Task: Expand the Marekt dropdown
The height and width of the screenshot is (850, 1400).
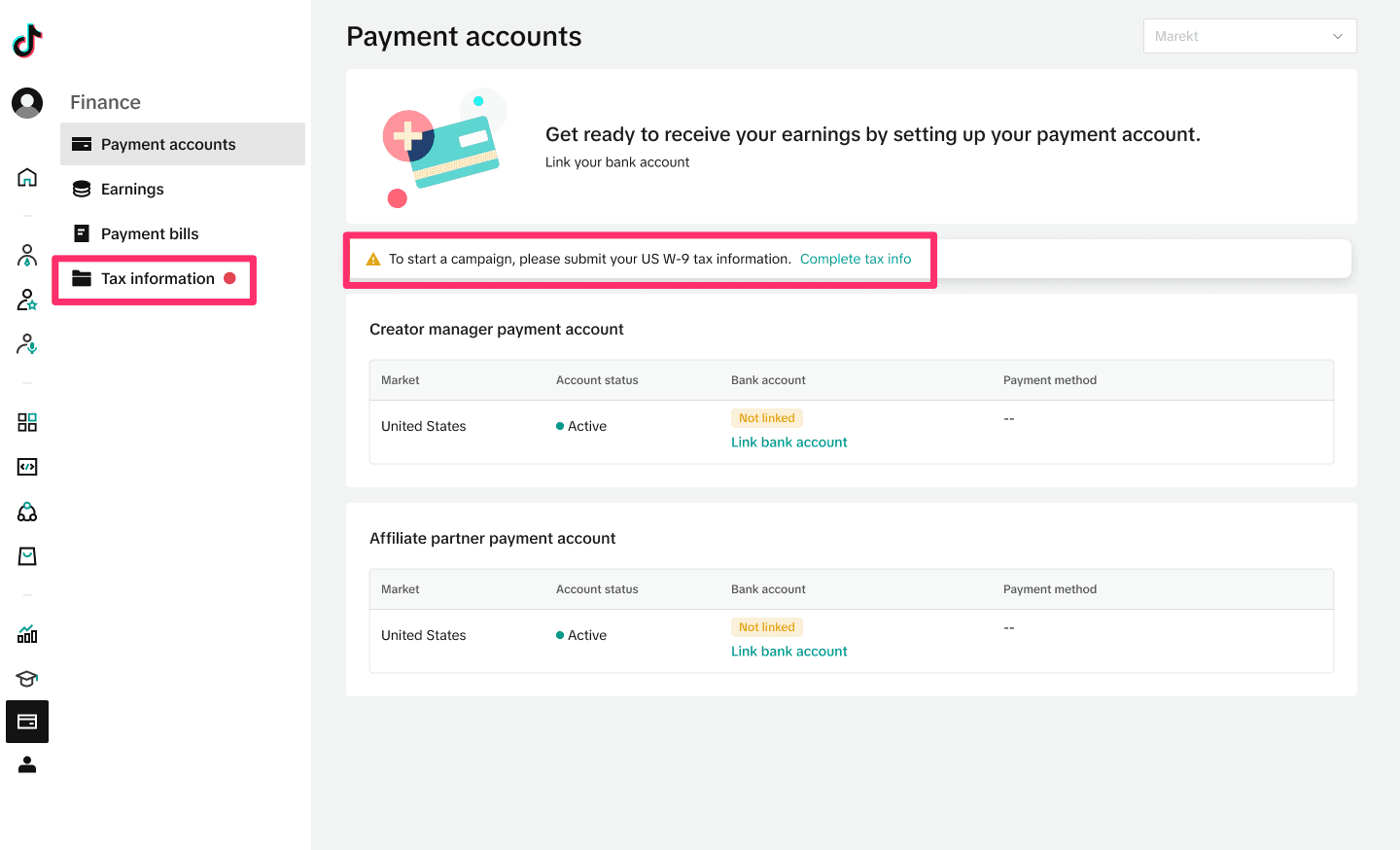Action: (1249, 35)
